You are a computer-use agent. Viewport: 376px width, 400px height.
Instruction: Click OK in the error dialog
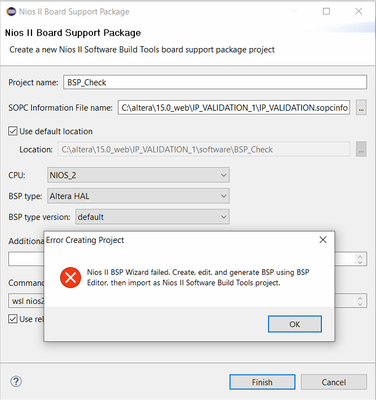click(295, 324)
